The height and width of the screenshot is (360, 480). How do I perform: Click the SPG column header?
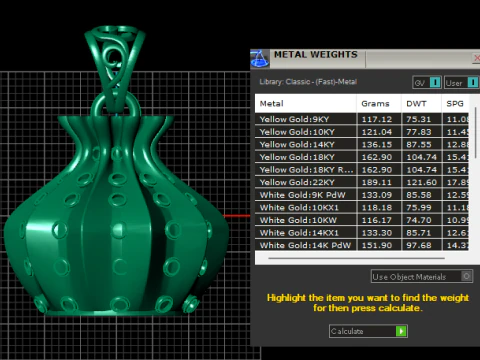click(455, 104)
